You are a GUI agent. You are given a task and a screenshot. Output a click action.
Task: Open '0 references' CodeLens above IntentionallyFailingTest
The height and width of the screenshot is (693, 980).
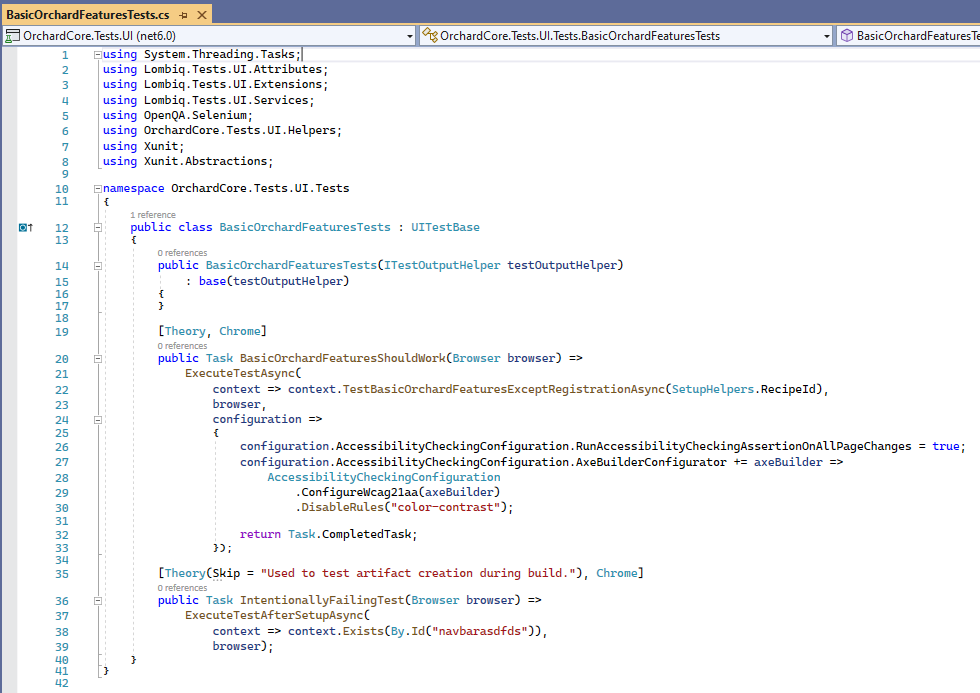[x=182, y=587]
